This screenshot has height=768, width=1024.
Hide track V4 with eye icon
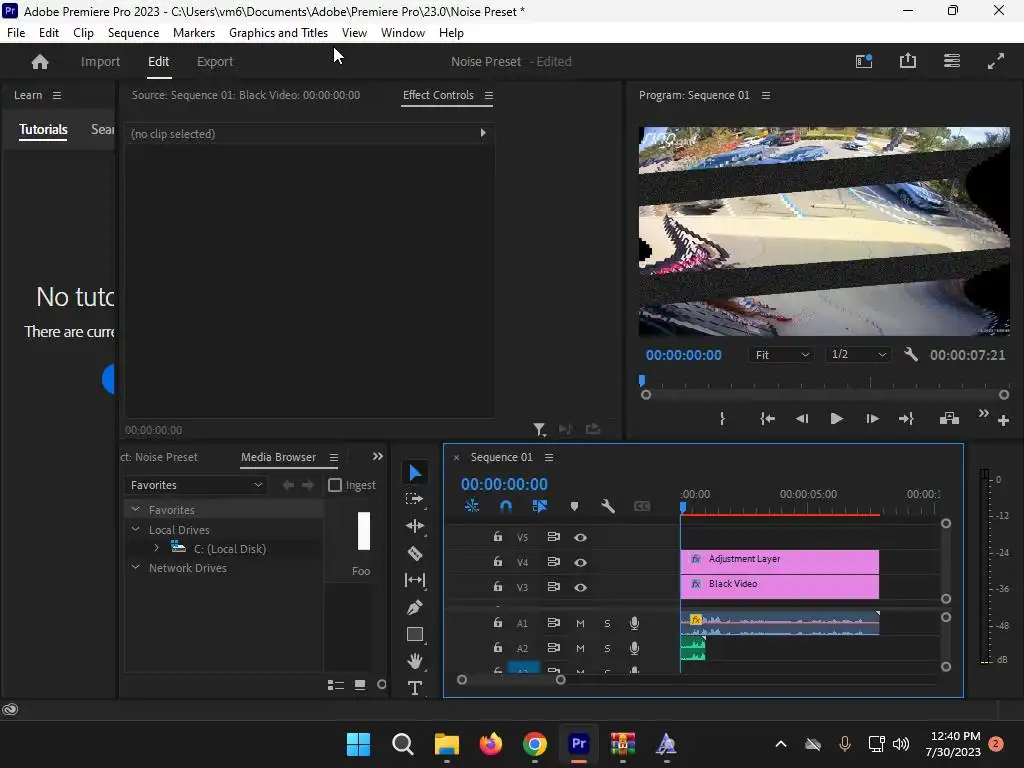(580, 562)
